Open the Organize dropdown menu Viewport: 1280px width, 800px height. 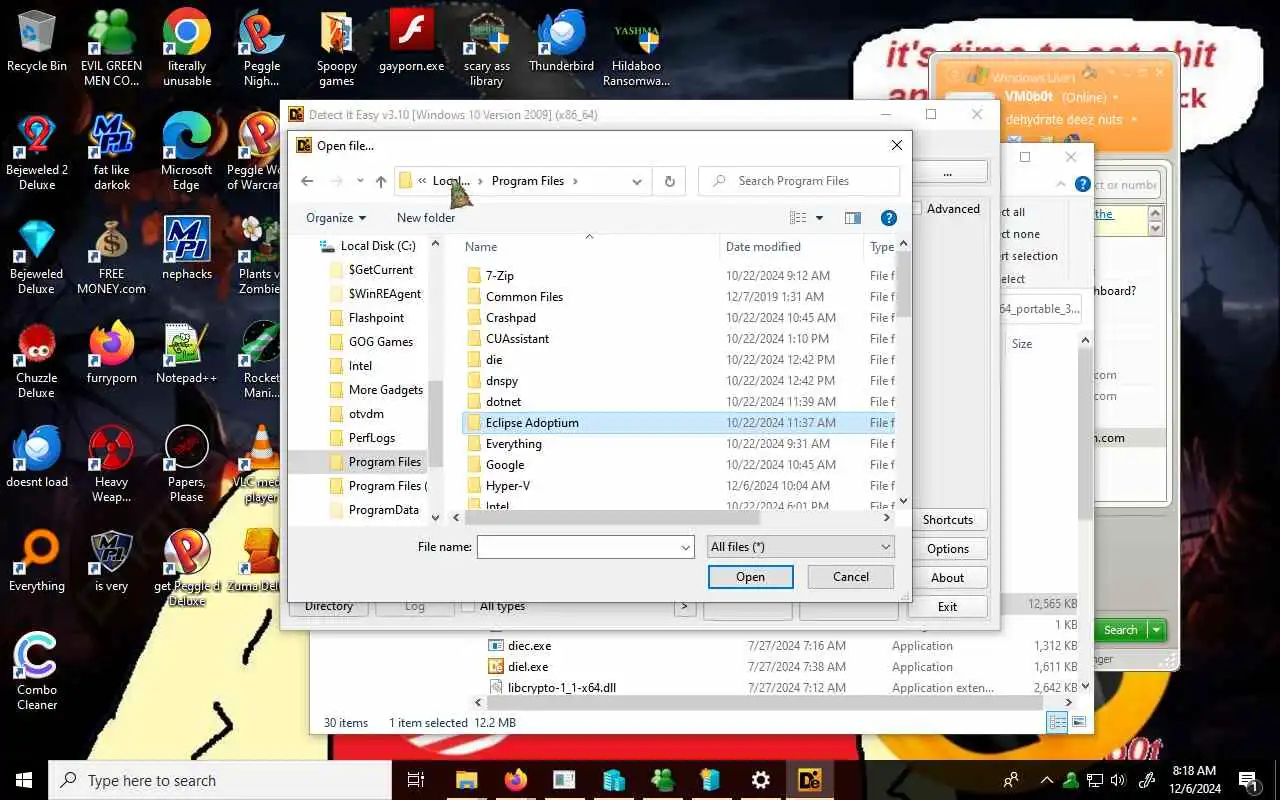336,218
